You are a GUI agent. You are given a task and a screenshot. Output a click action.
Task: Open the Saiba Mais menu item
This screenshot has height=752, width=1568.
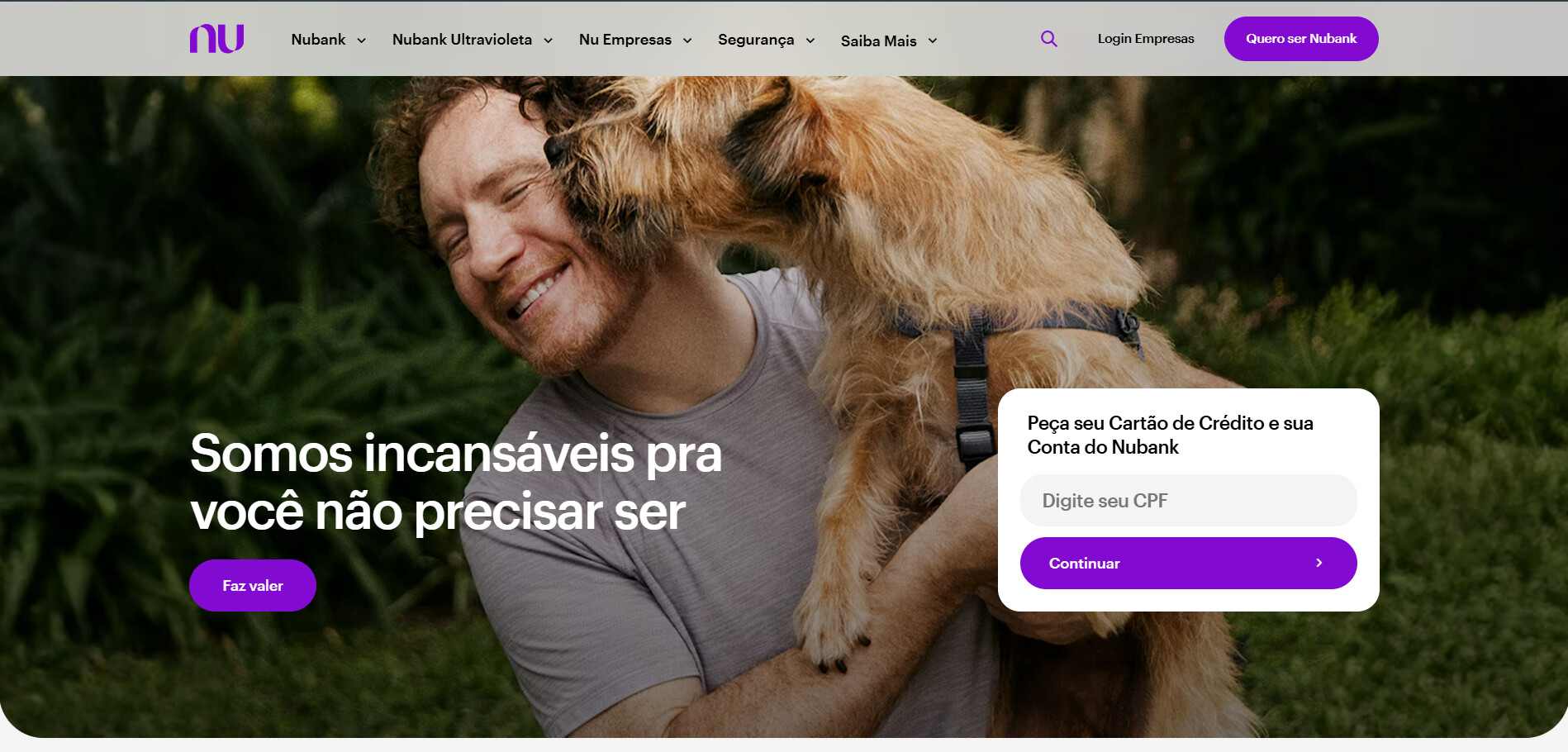(879, 41)
